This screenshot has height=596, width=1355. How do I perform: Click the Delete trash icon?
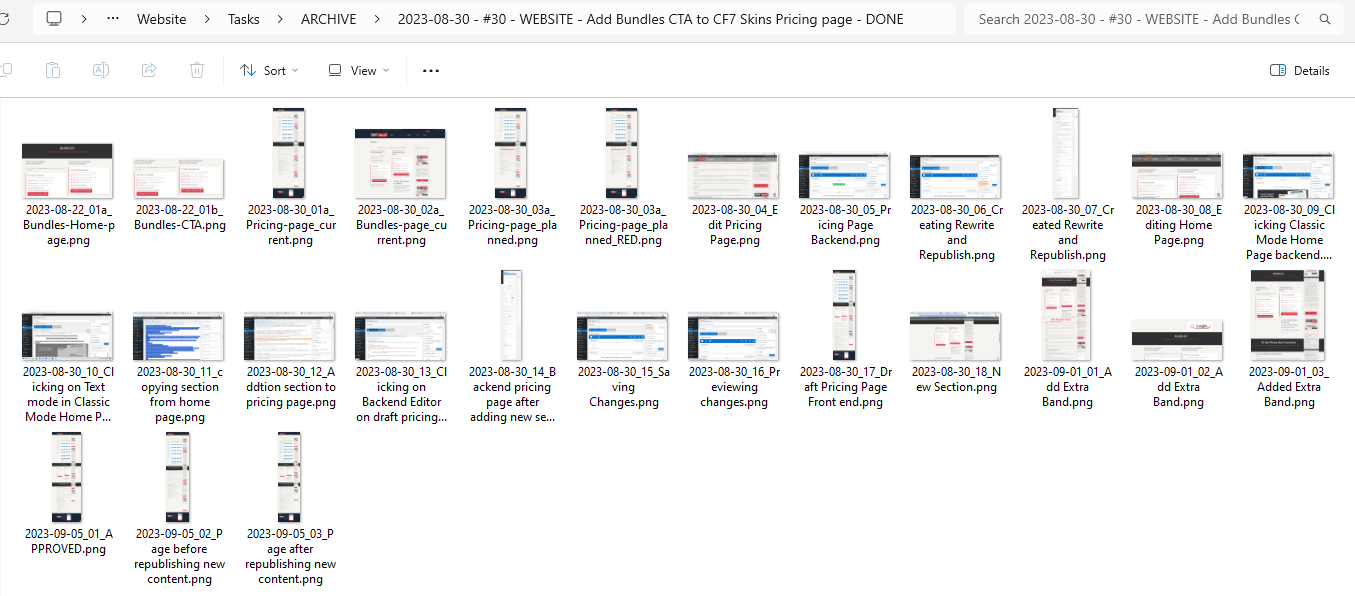[197, 70]
